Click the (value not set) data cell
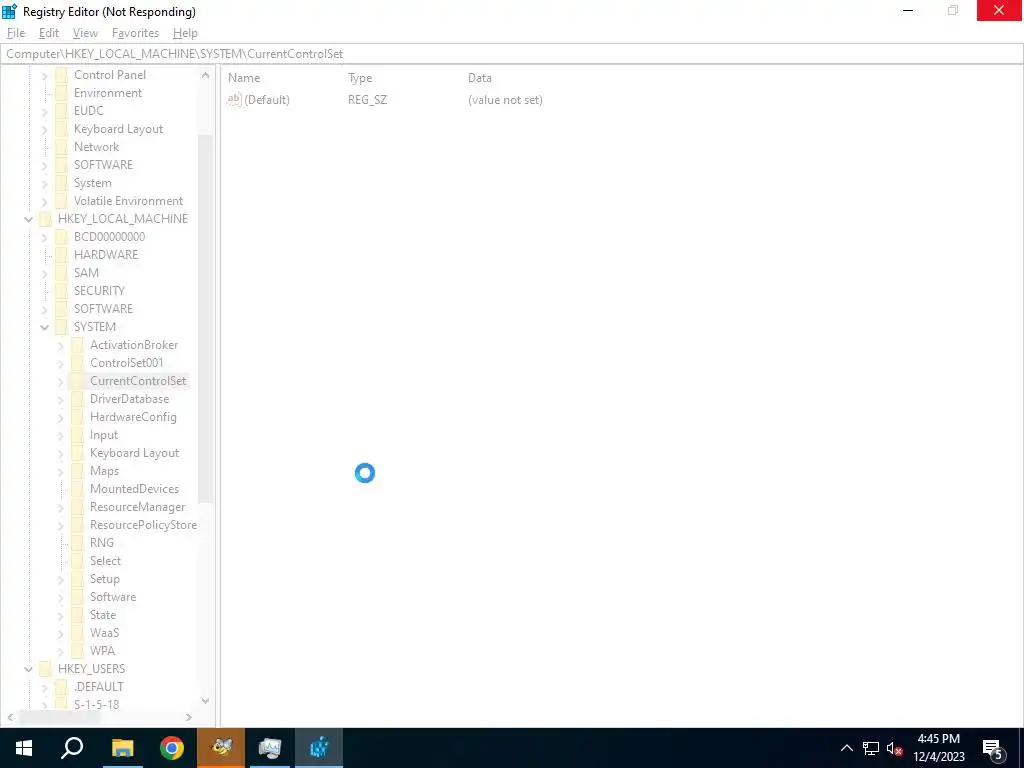The height and width of the screenshot is (768, 1024). click(505, 100)
